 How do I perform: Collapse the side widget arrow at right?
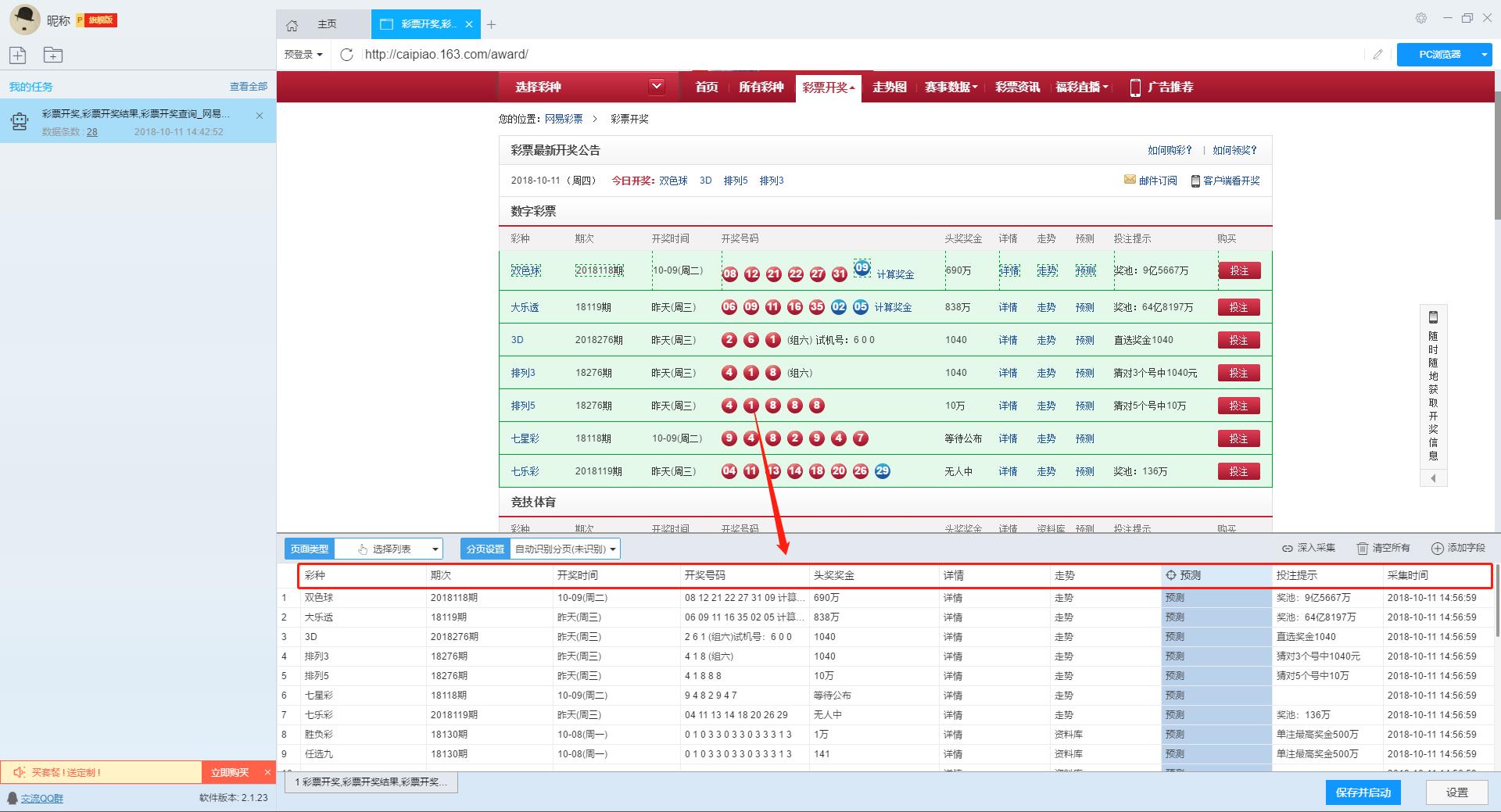(1434, 478)
